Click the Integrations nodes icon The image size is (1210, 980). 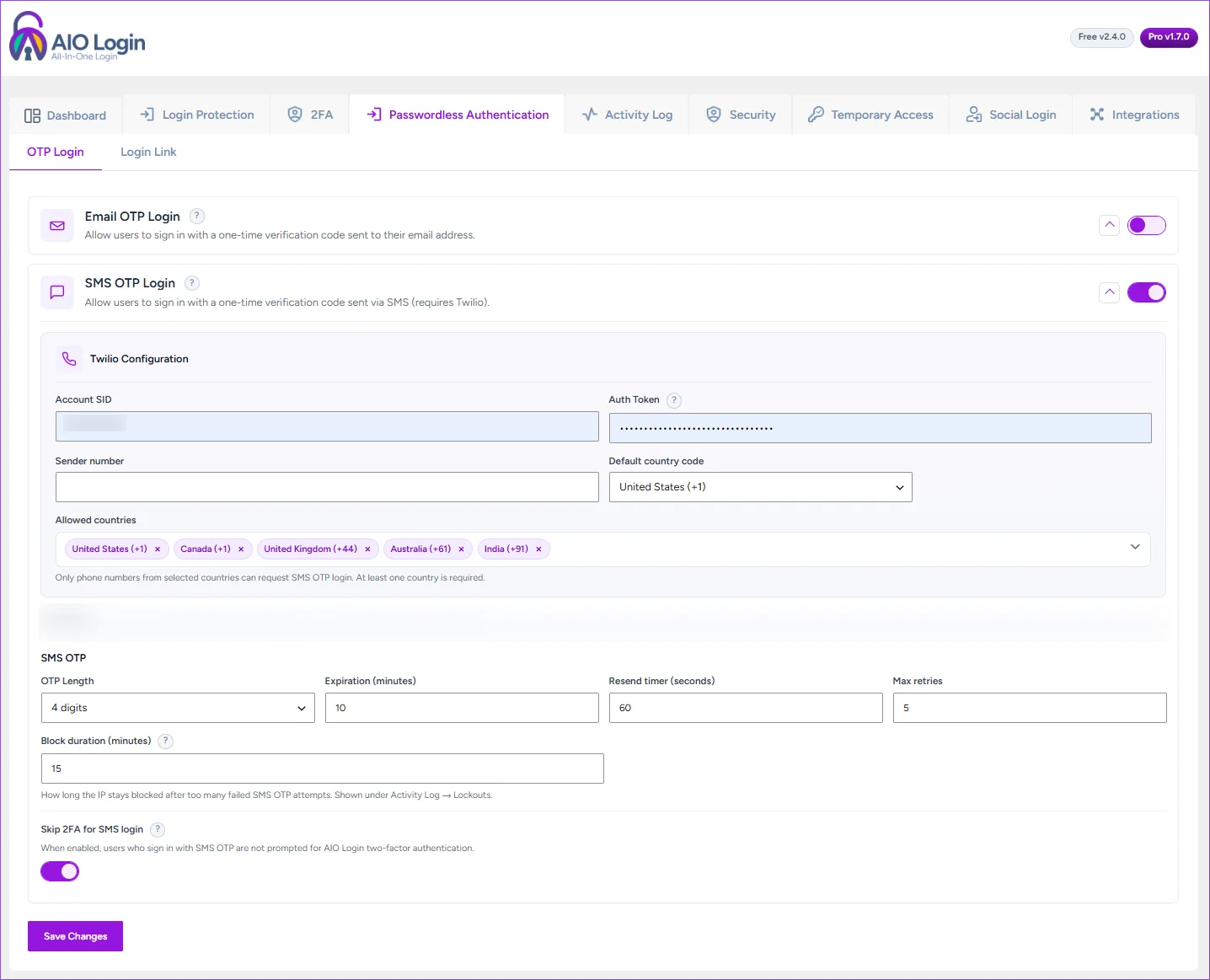click(1097, 115)
